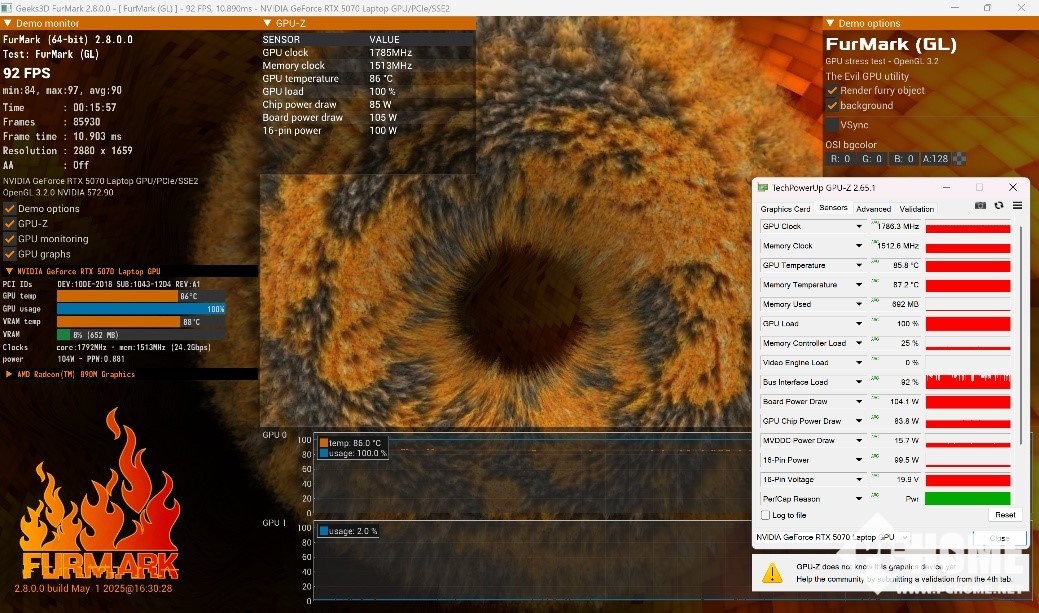The height and width of the screenshot is (613, 1039).
Task: Open the GPU Chip Power Draw dropdown
Action: pos(859,421)
